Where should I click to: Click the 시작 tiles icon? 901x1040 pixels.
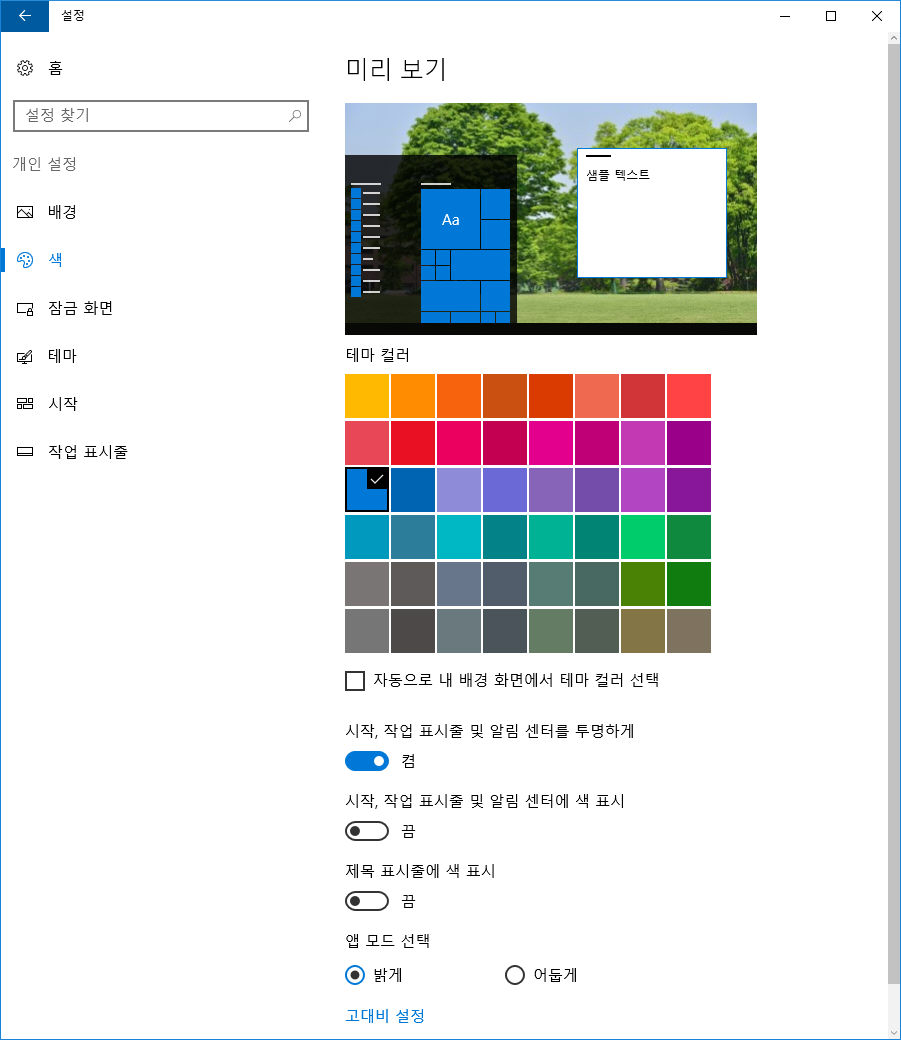pos(25,403)
